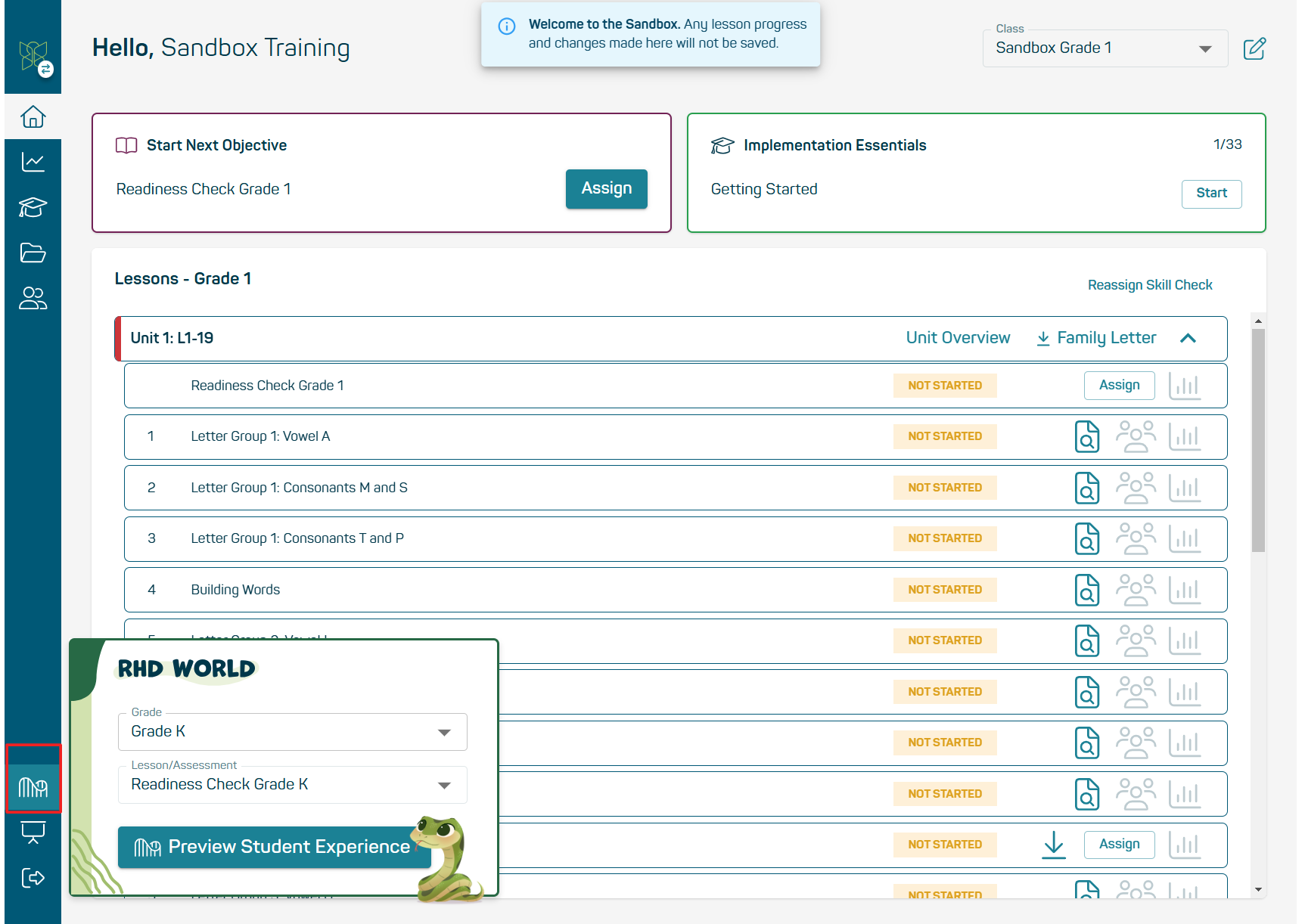Viewport: 1305px width, 924px height.
Task: Collapse the Unit 1: L1-19 section
Action: click(1188, 339)
